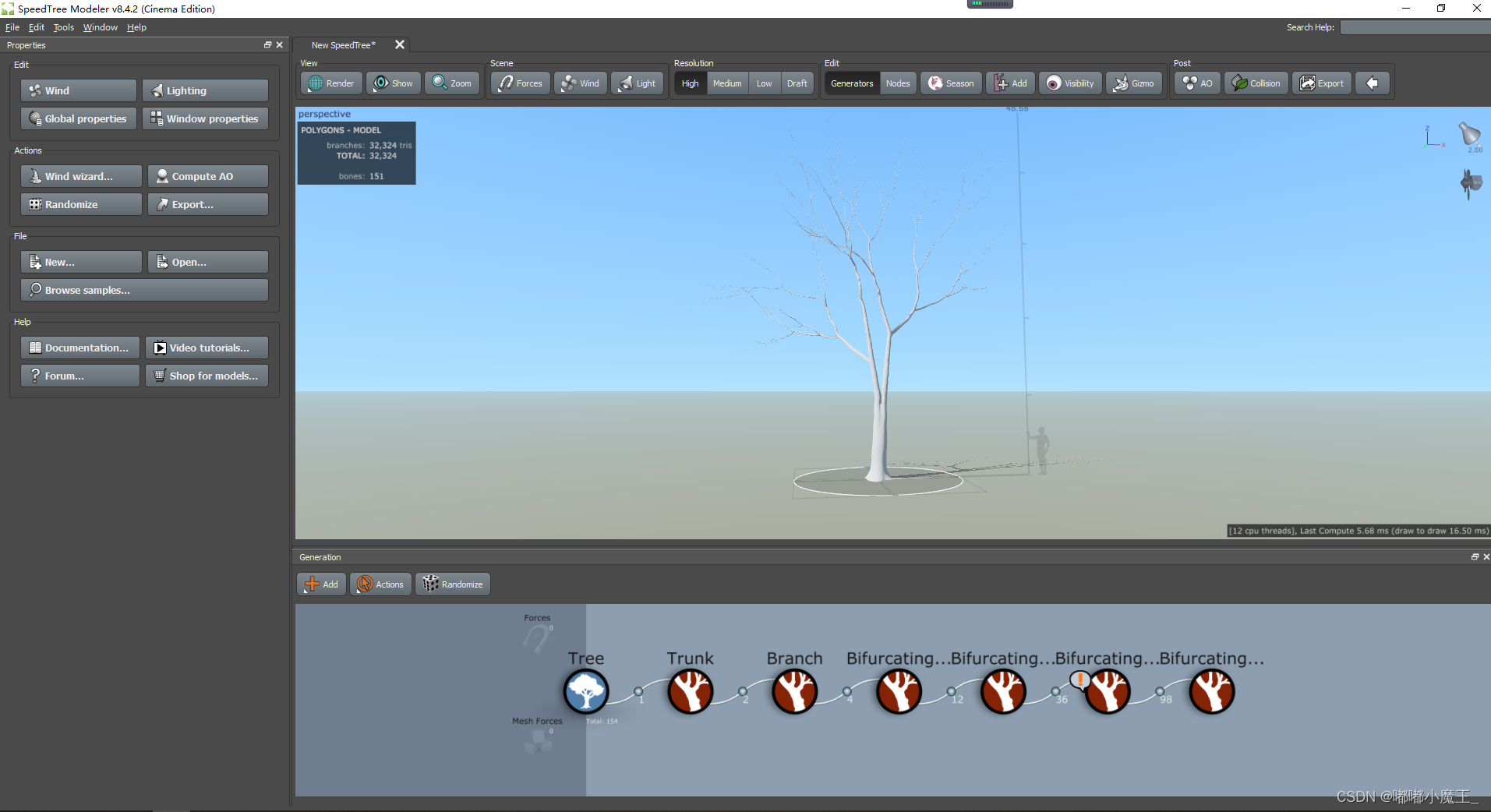Set resolution to Medium
The height and width of the screenshot is (812, 1491).
pos(727,83)
